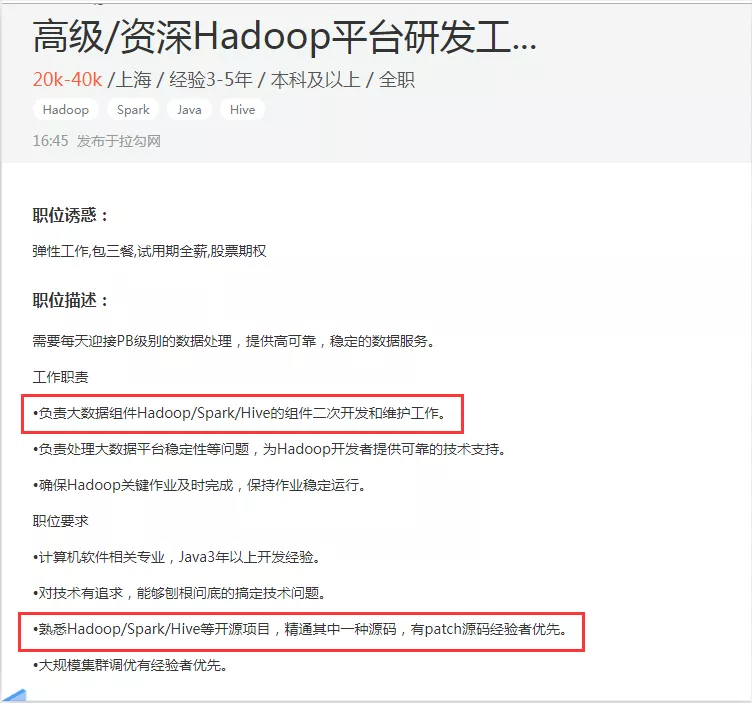Click the bullet 负责大数据组件Hadoop/Spark/Hive的组件二次开发
The height and width of the screenshot is (703, 752).
tap(239, 413)
